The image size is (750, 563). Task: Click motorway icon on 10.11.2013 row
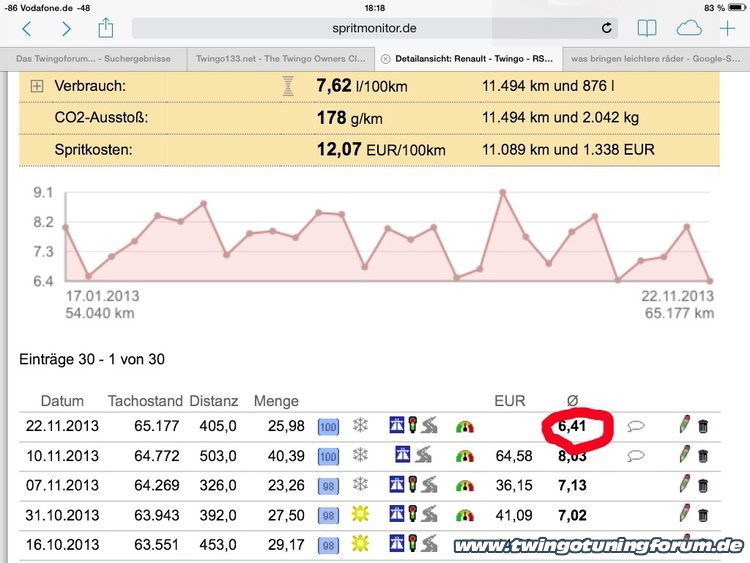403,454
